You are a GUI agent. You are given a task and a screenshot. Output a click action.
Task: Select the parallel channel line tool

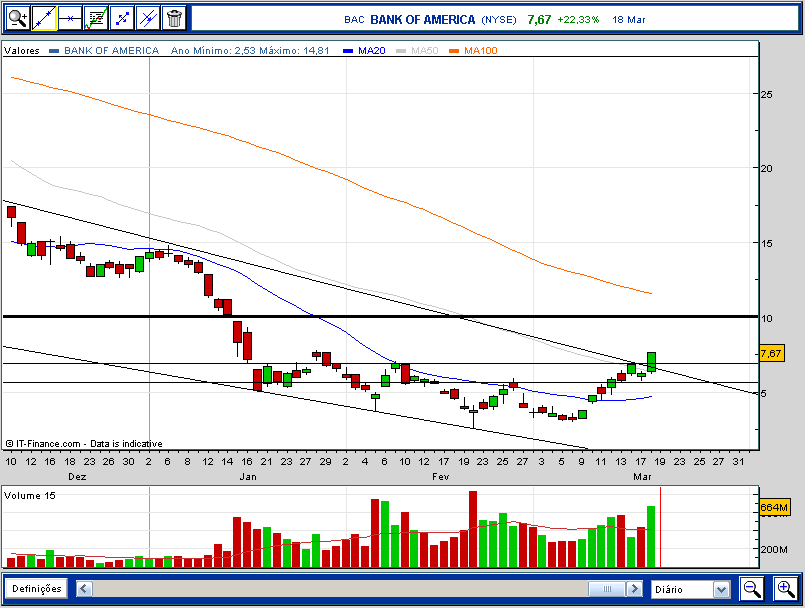point(148,18)
